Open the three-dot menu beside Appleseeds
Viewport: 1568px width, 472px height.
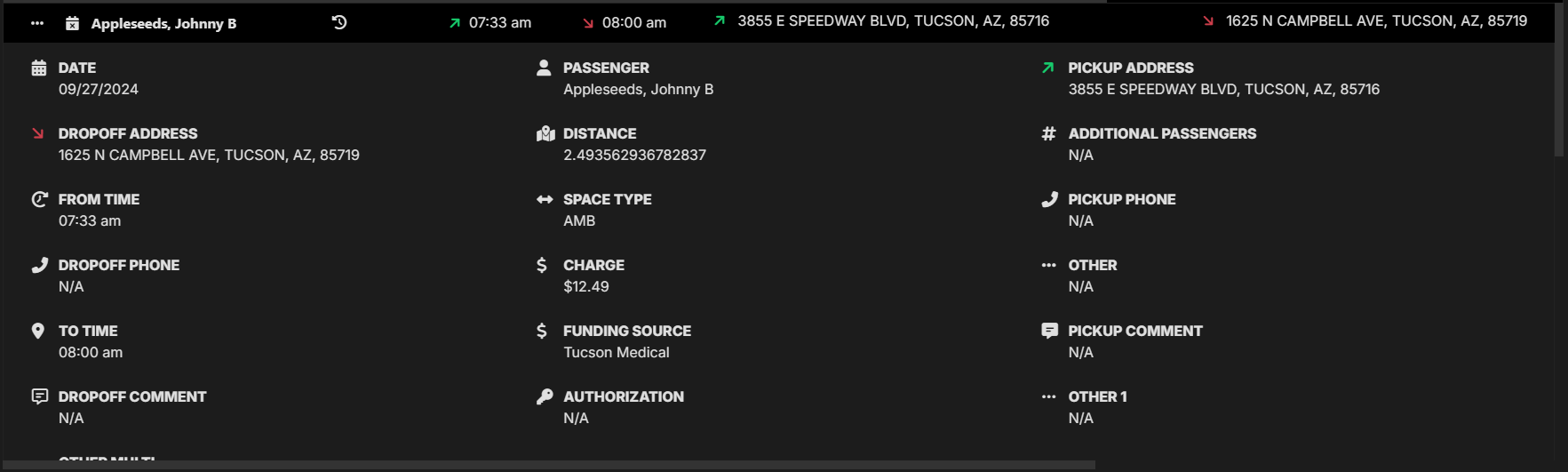[37, 24]
